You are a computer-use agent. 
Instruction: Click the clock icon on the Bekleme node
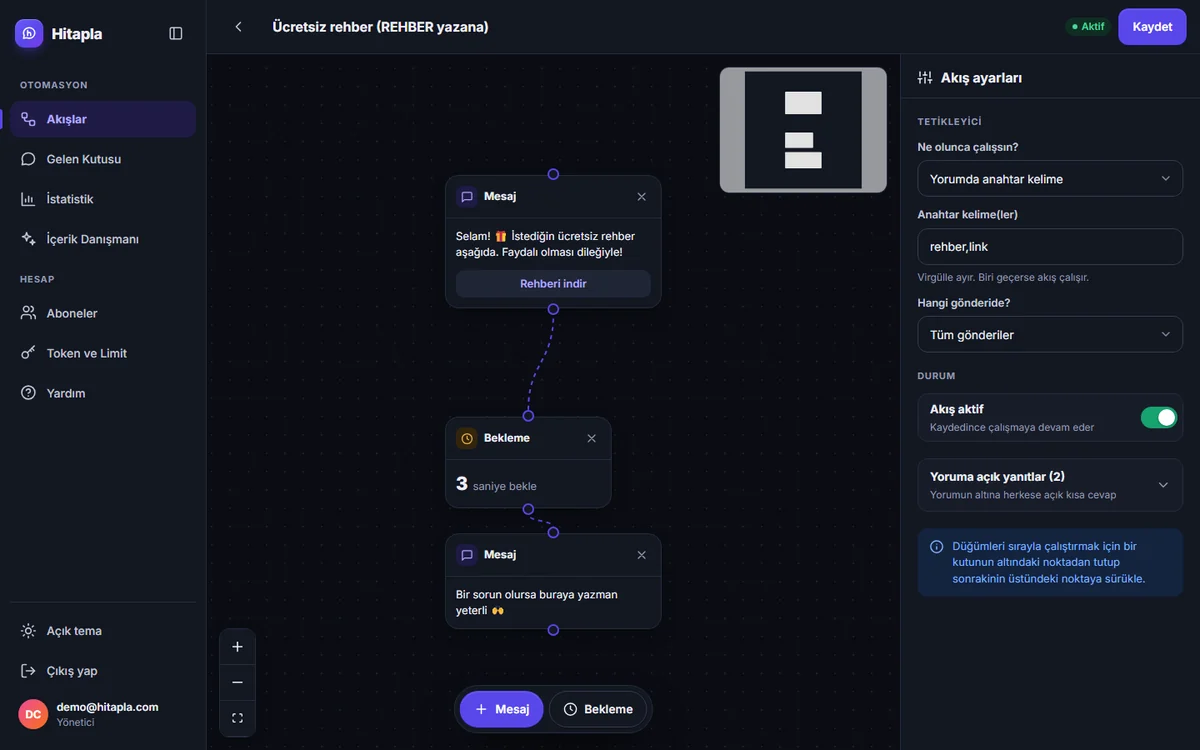(466, 438)
